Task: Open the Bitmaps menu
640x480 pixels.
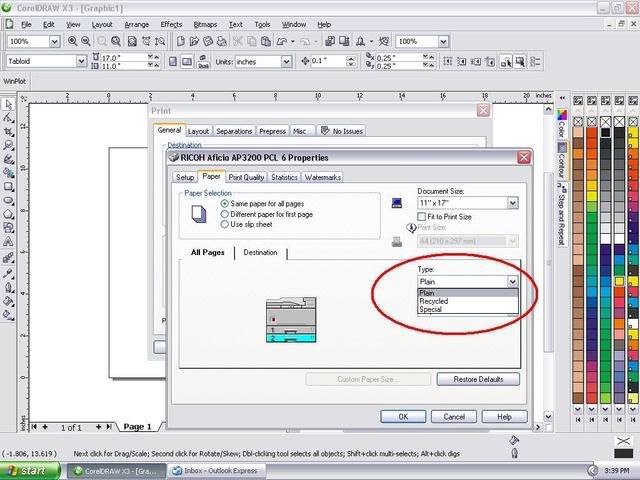Action: [205, 24]
